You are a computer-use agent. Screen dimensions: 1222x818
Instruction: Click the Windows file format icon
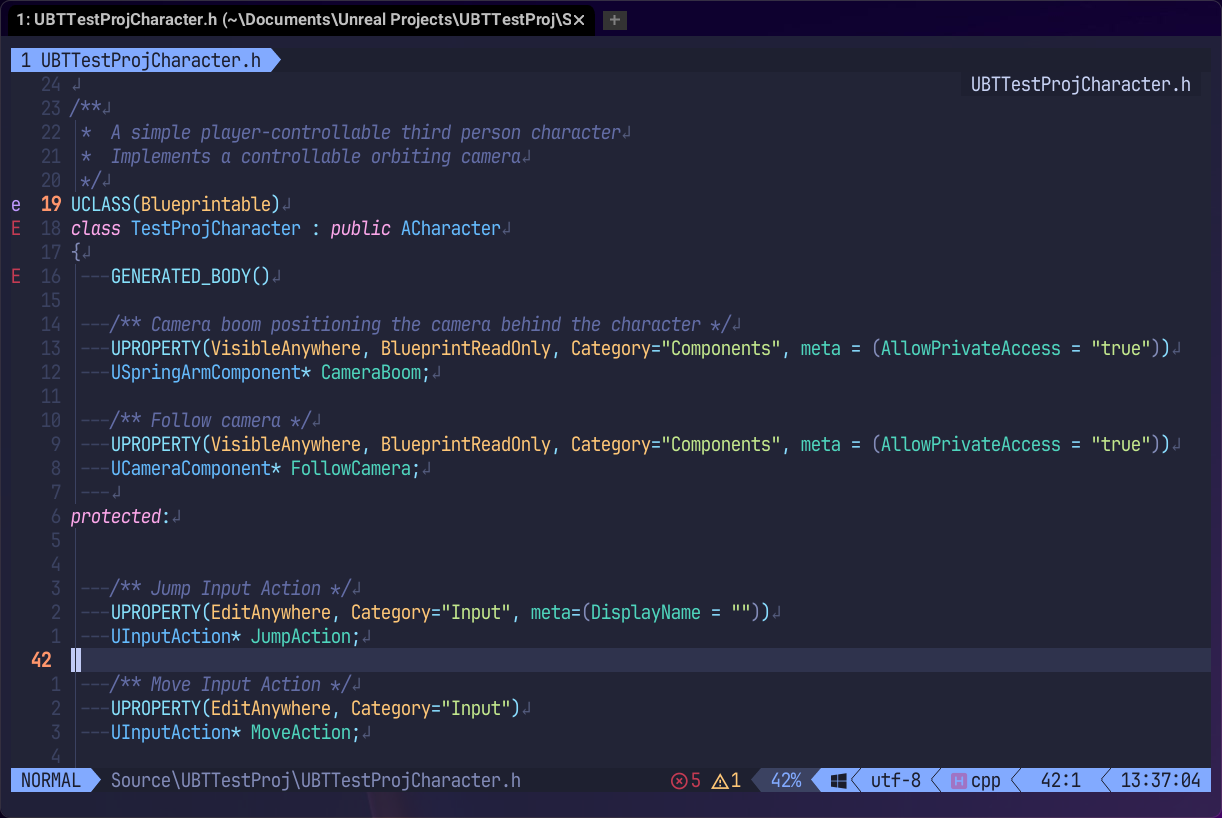click(839, 781)
